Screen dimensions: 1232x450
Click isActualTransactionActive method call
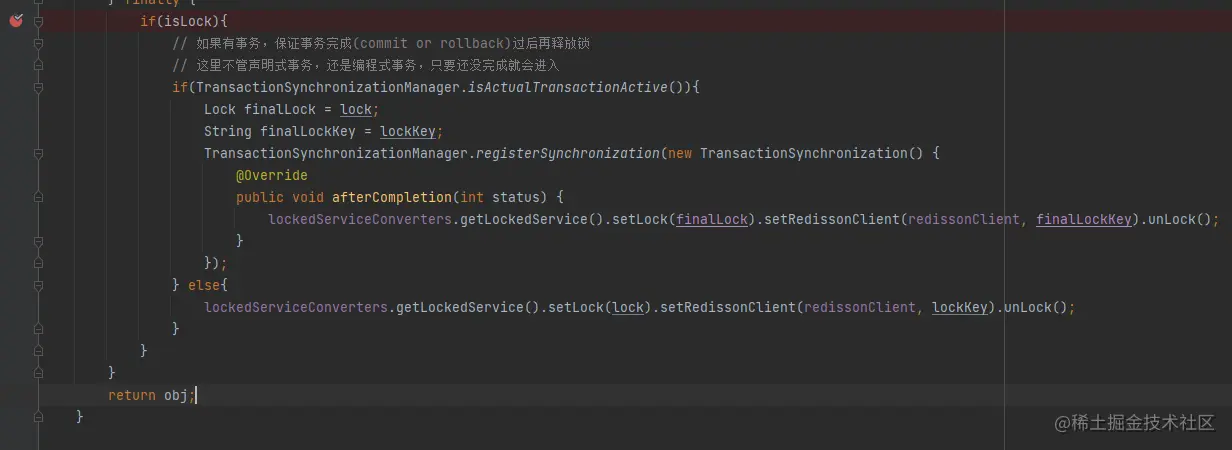[572, 87]
